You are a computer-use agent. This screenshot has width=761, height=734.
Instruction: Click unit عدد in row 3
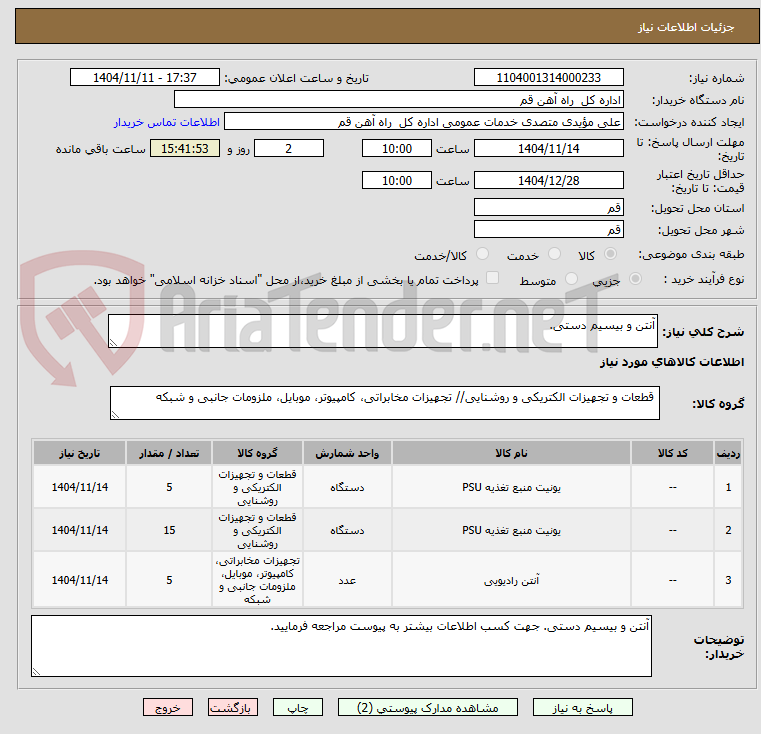(x=347, y=580)
